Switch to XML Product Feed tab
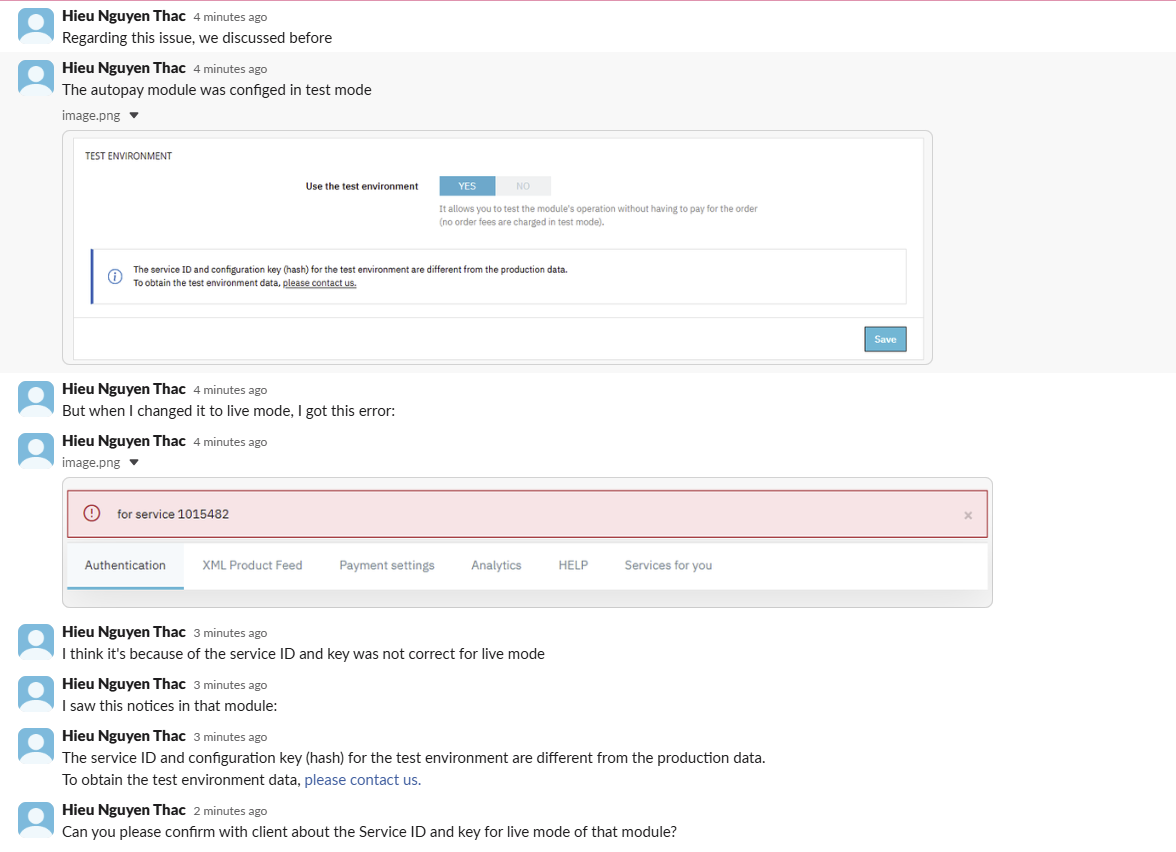Viewport: 1176px width, 852px height. coord(252,566)
